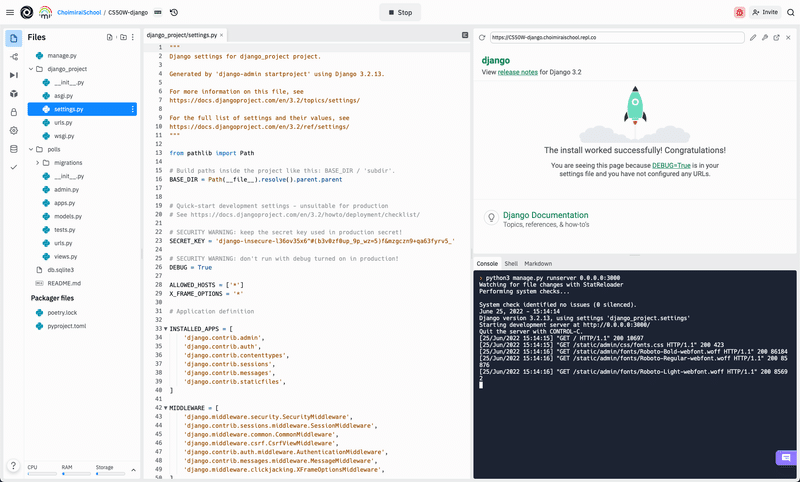Add a new folder in Files

pyautogui.click(x=123, y=37)
